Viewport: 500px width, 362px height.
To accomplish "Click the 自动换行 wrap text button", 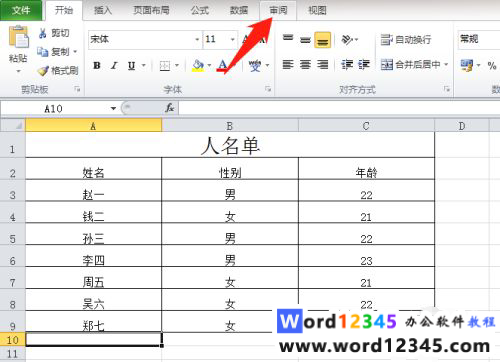I will (406, 40).
